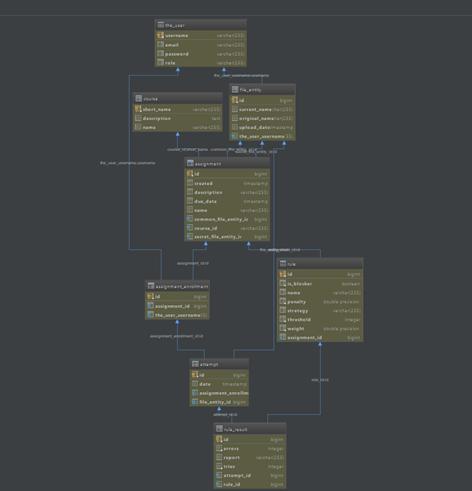Image resolution: width=472 pixels, height=491 pixels.
Task: Select the password column in the_user
Action: (x=201, y=54)
